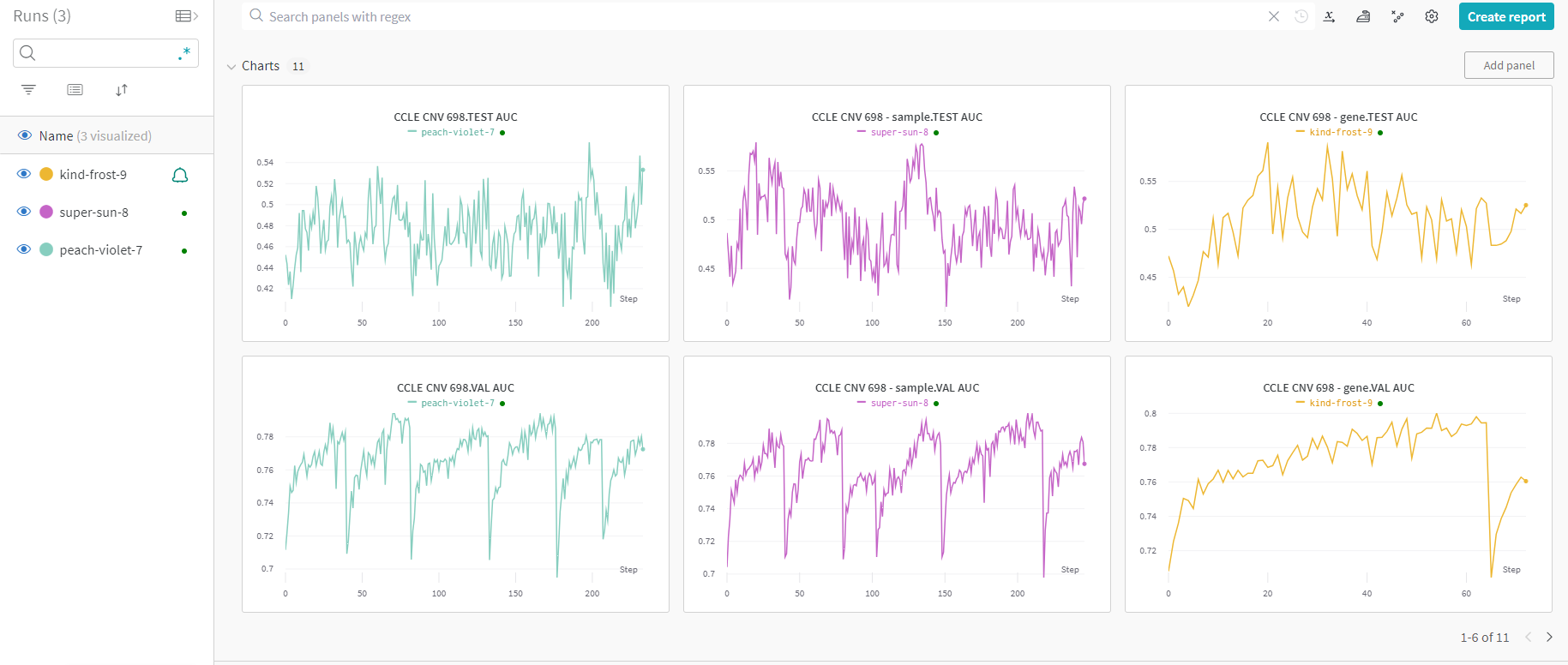This screenshot has height=665, width=1568.
Task: Click the CCLE CNV 698 - gene.VAL AUC title
Action: [1338, 388]
